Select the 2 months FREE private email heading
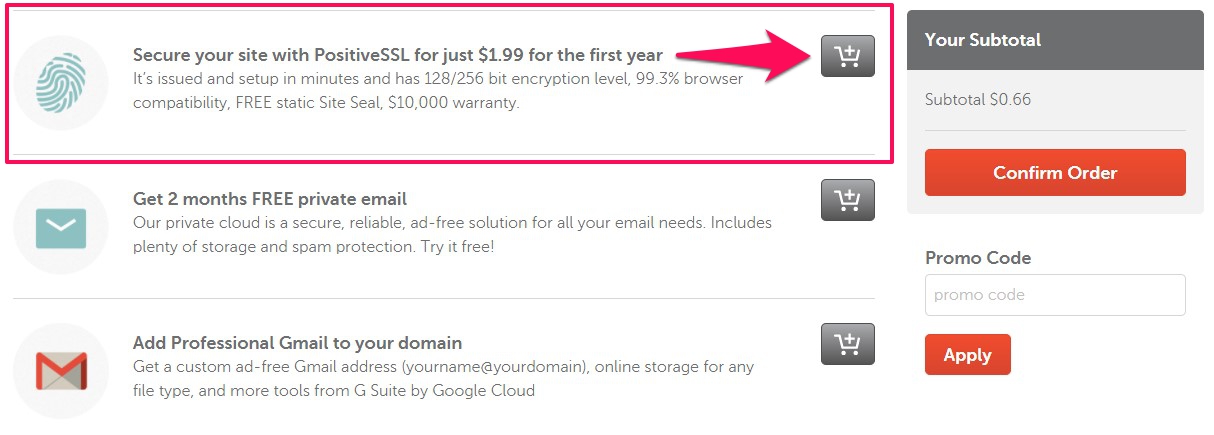 coord(270,199)
